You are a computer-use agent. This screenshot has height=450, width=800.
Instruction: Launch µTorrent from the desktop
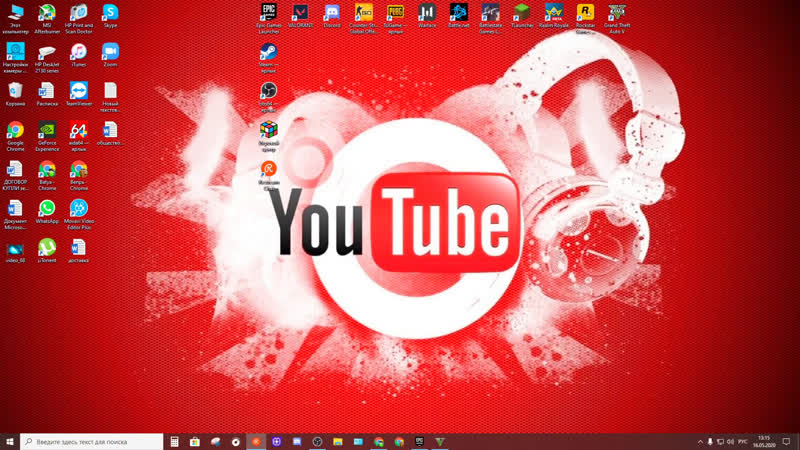[47, 251]
